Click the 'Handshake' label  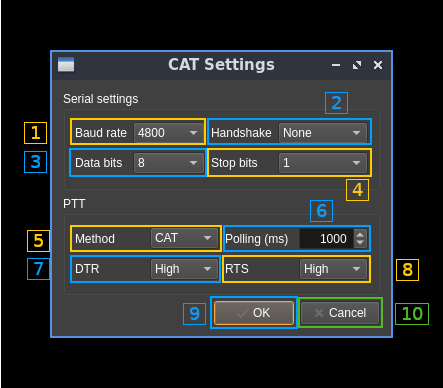[241, 133]
